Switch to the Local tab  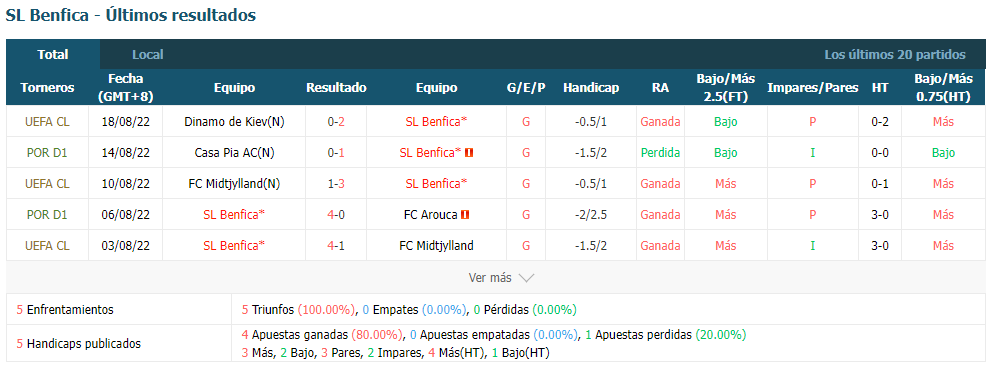click(x=148, y=55)
